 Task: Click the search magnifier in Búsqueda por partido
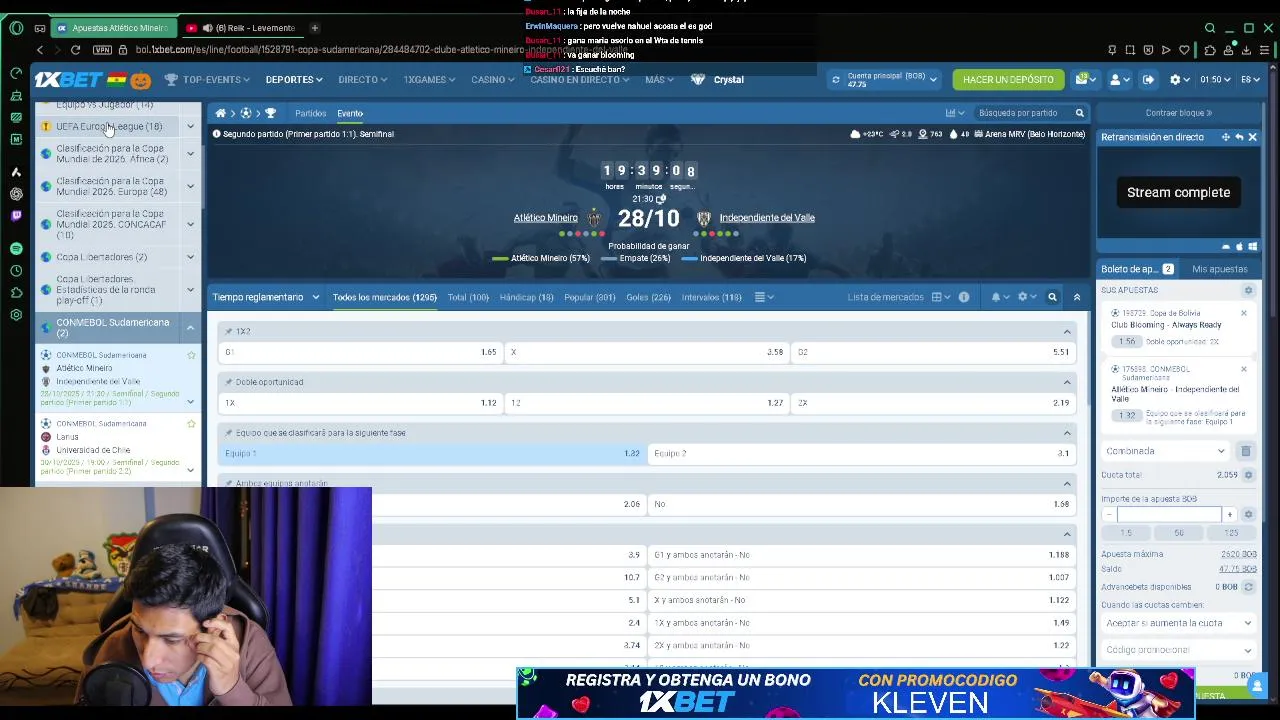tap(1079, 113)
